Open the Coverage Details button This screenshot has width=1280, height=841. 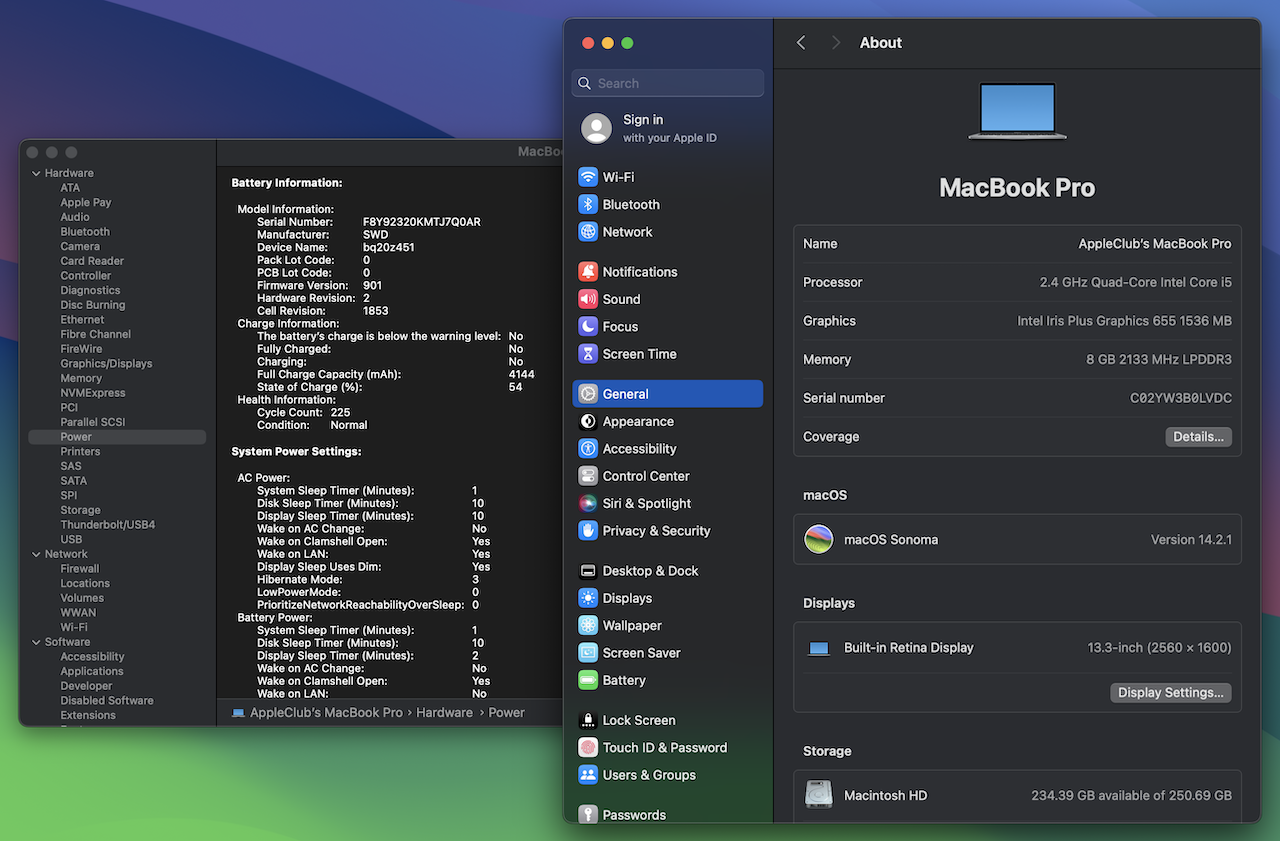click(1198, 437)
